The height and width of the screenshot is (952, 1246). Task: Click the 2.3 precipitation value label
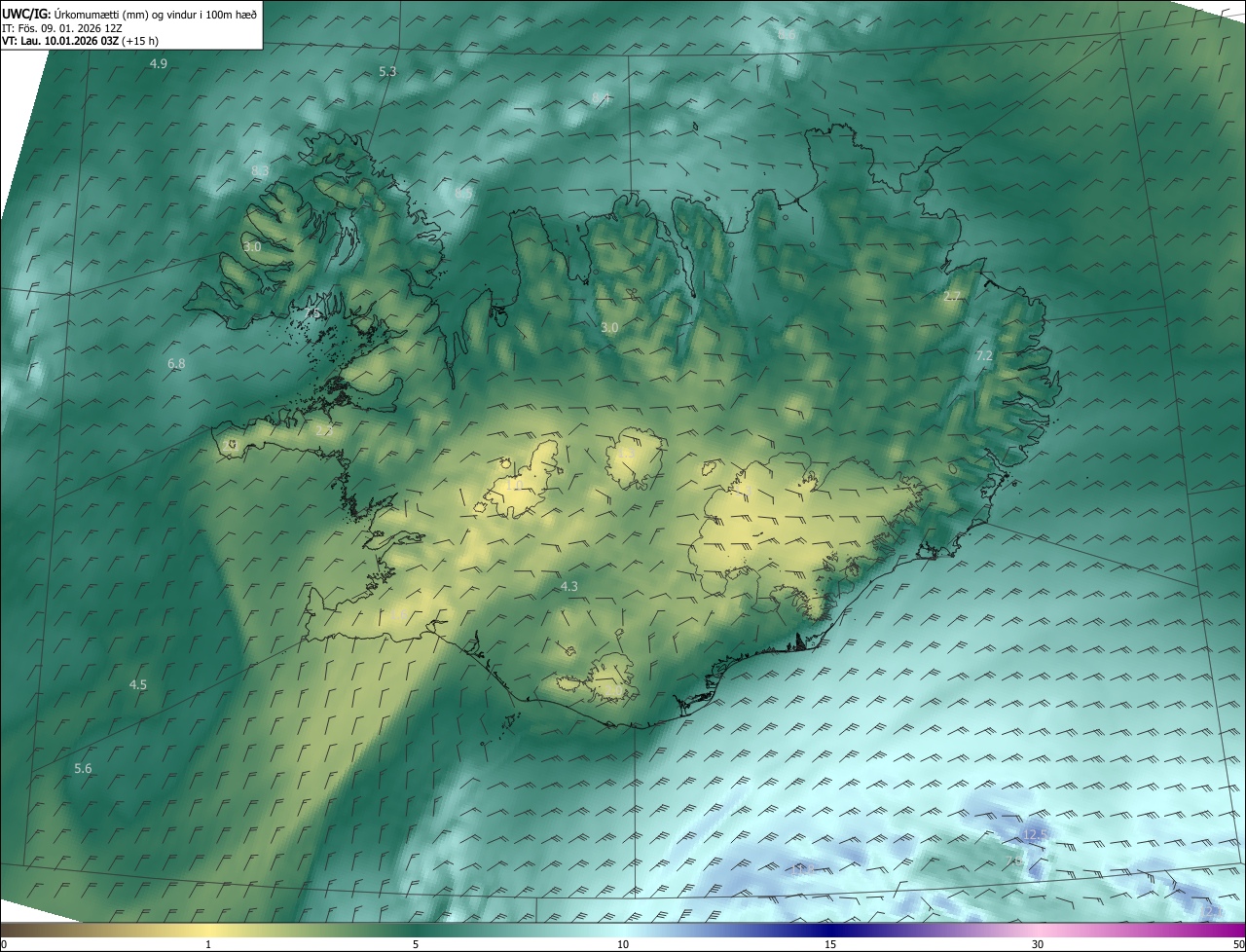point(324,430)
